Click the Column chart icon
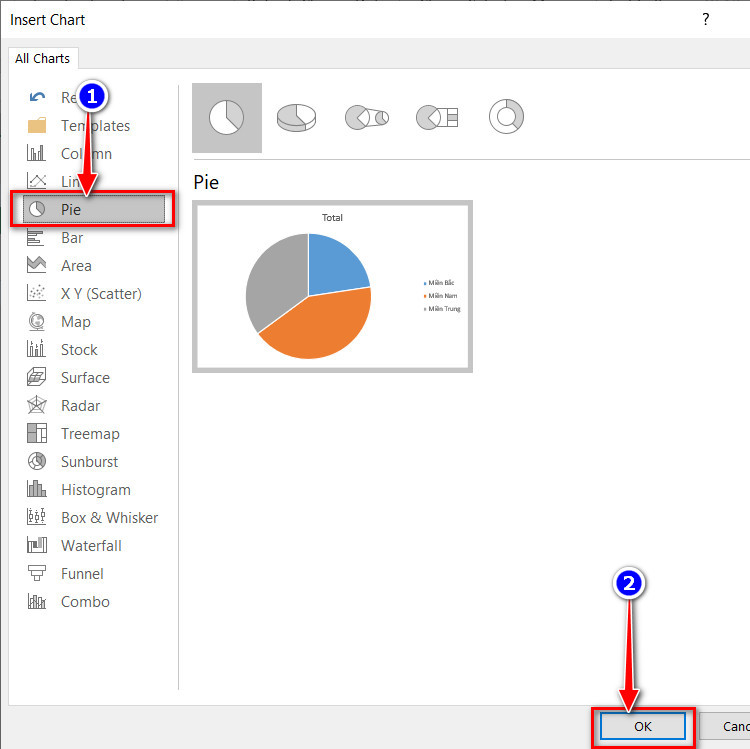This screenshot has width=750, height=749. (36, 153)
